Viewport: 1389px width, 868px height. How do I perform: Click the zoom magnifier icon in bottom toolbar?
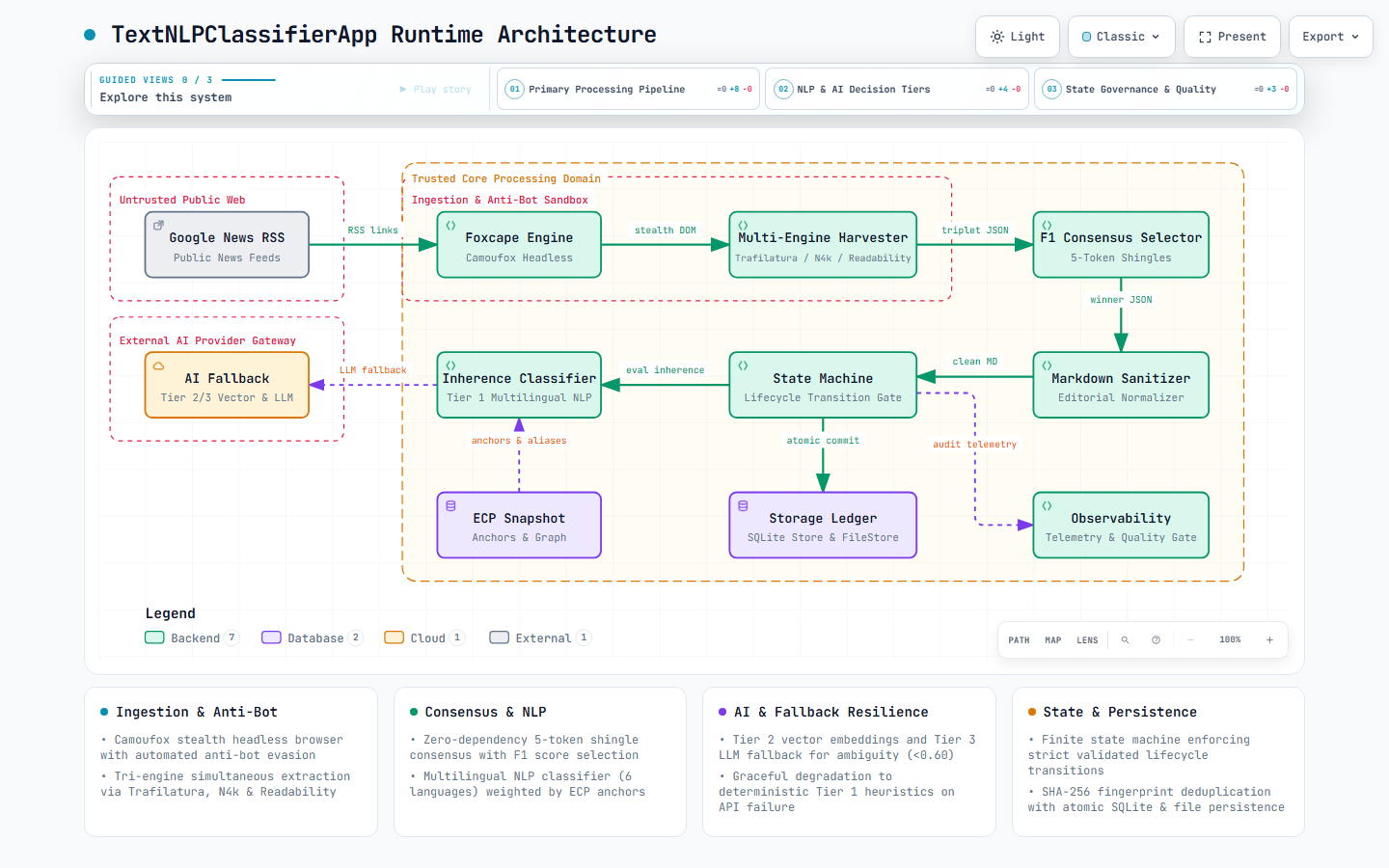(x=1125, y=640)
